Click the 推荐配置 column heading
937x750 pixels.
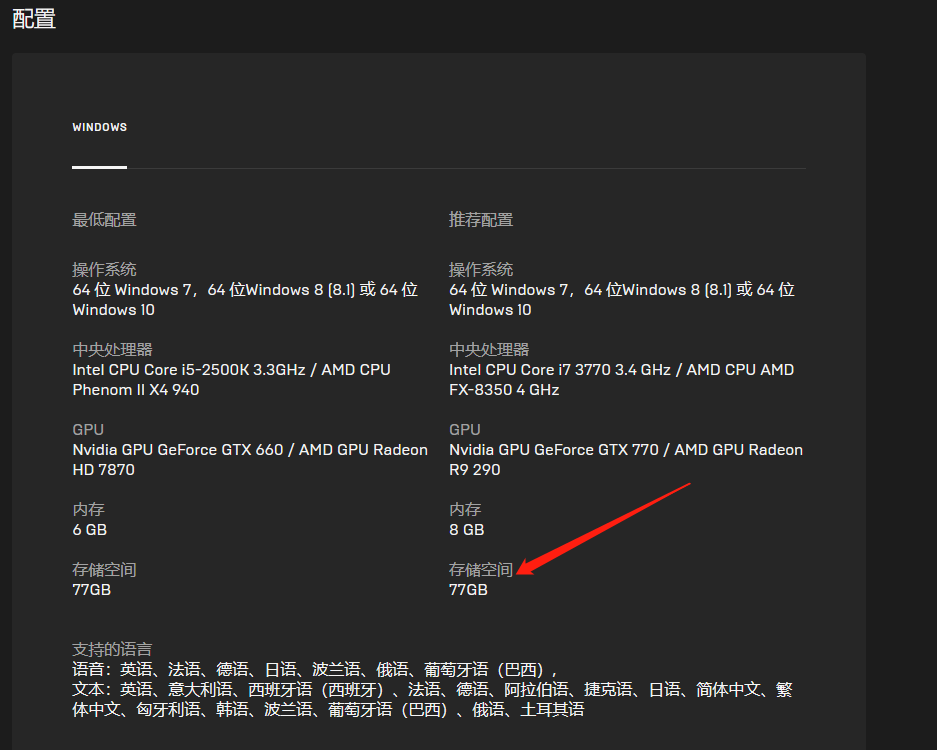pos(481,220)
